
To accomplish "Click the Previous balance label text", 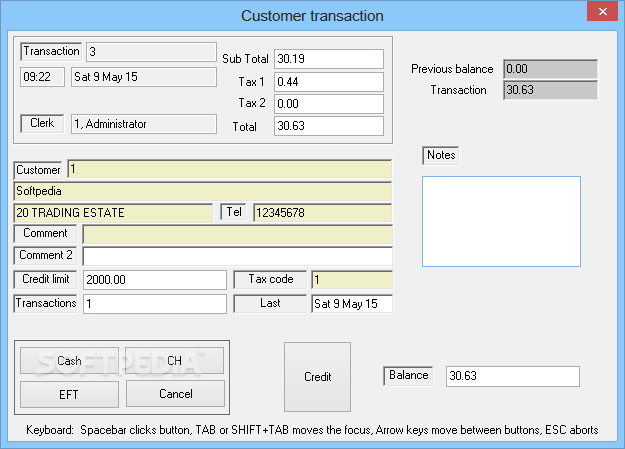I will (452, 69).
